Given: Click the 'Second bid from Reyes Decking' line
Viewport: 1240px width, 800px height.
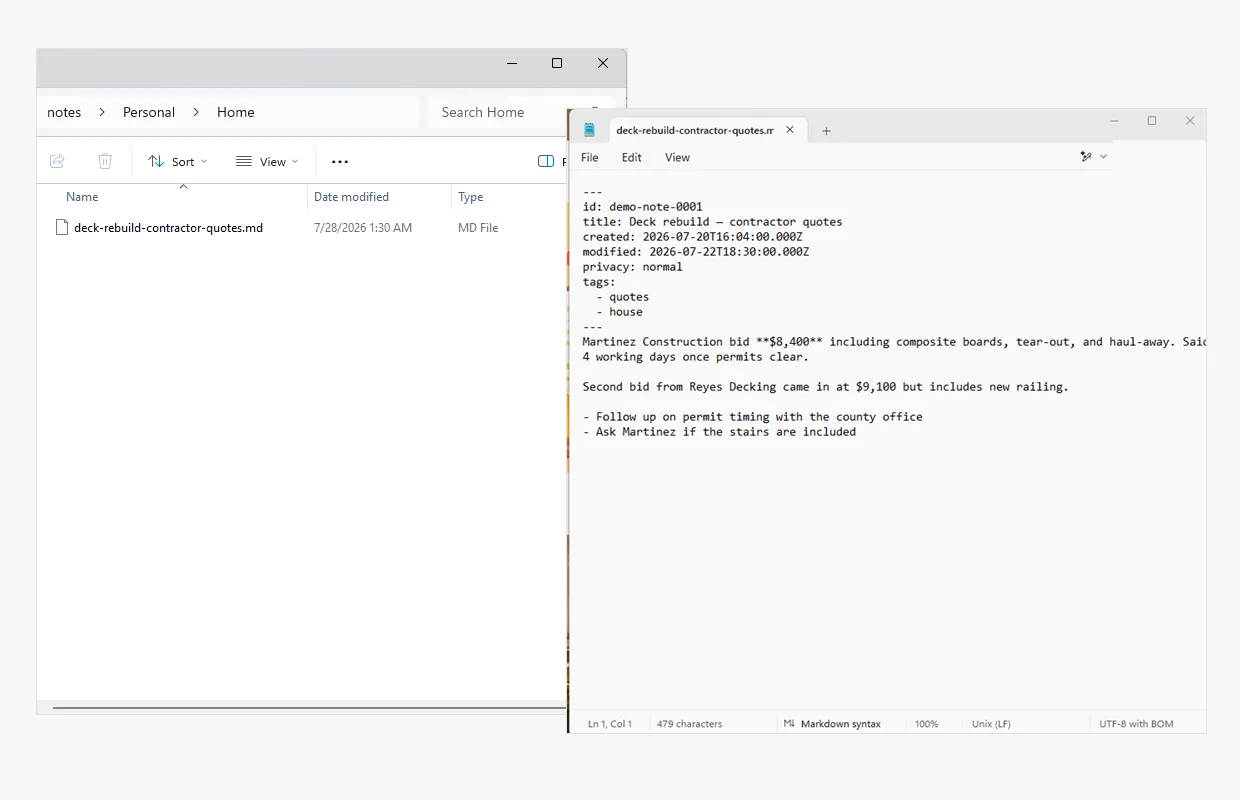Looking at the screenshot, I should point(826,387).
